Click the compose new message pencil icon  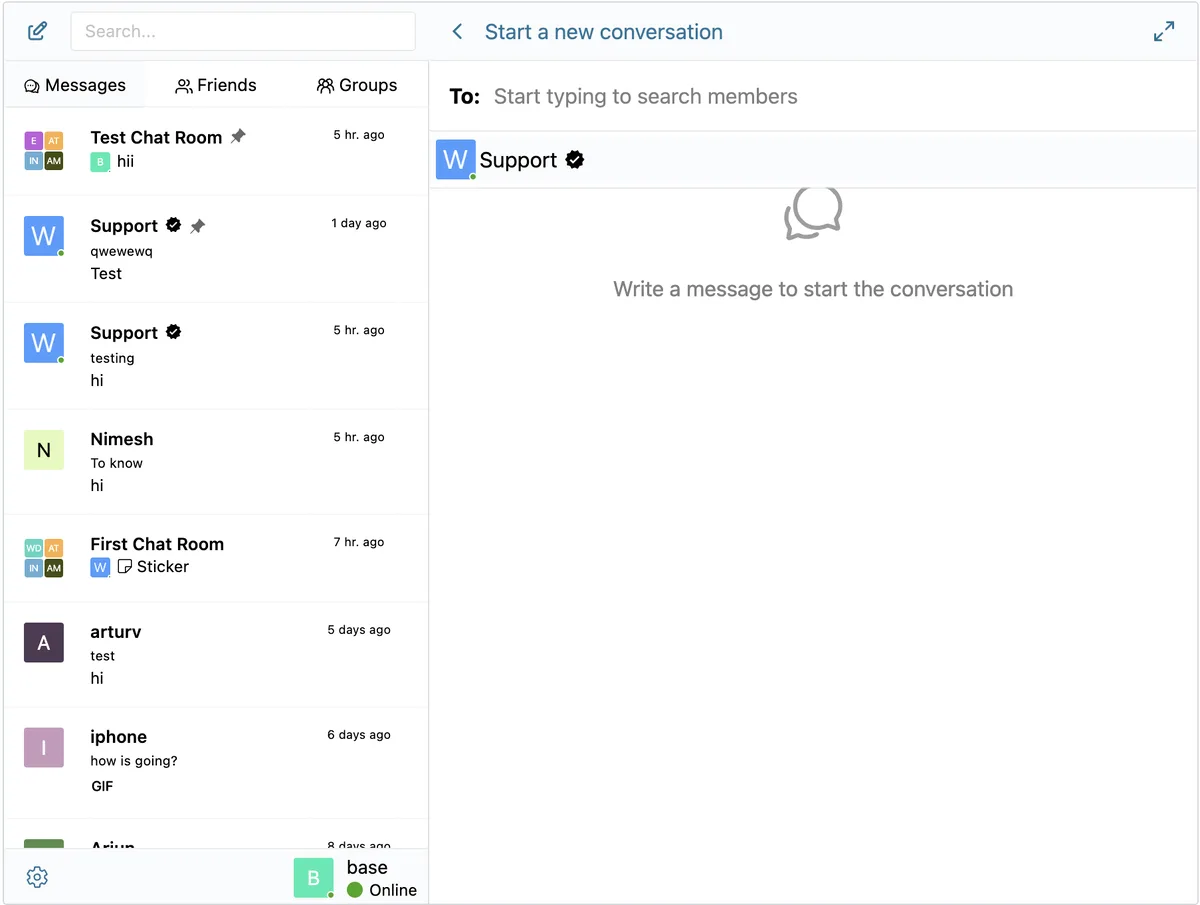pos(37,31)
